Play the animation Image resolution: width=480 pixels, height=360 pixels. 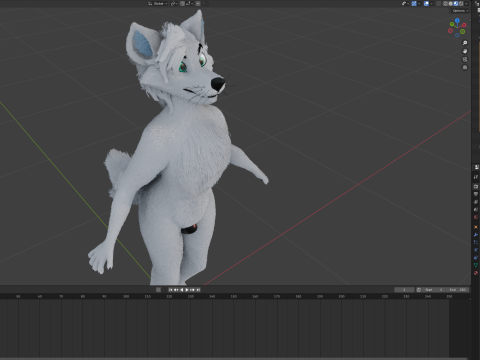click(x=187, y=290)
